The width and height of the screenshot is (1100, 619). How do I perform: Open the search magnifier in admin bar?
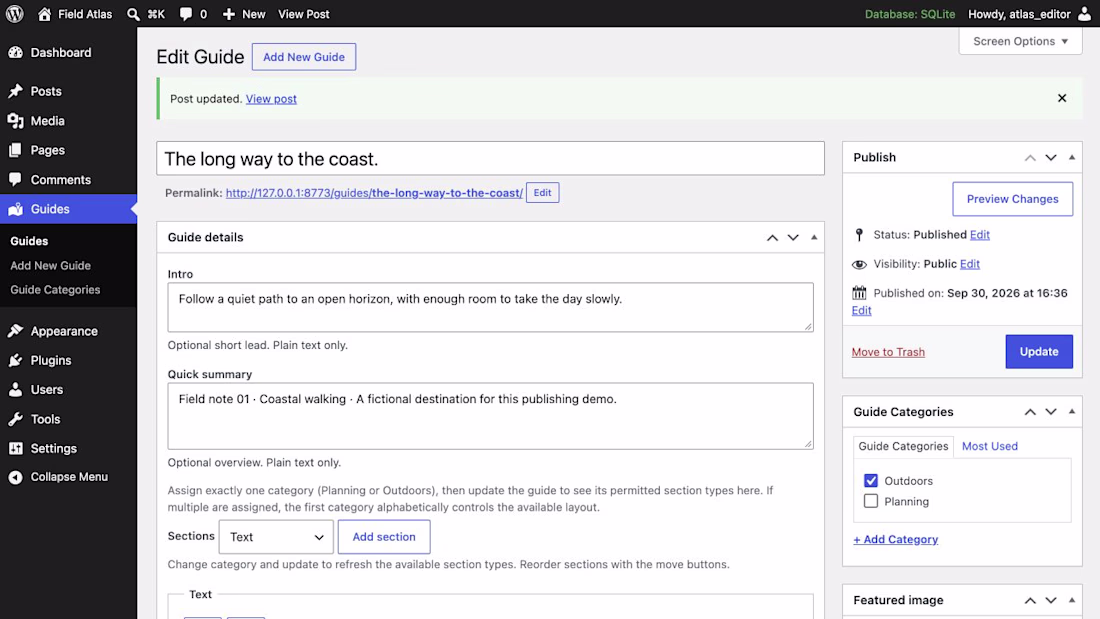tap(133, 14)
